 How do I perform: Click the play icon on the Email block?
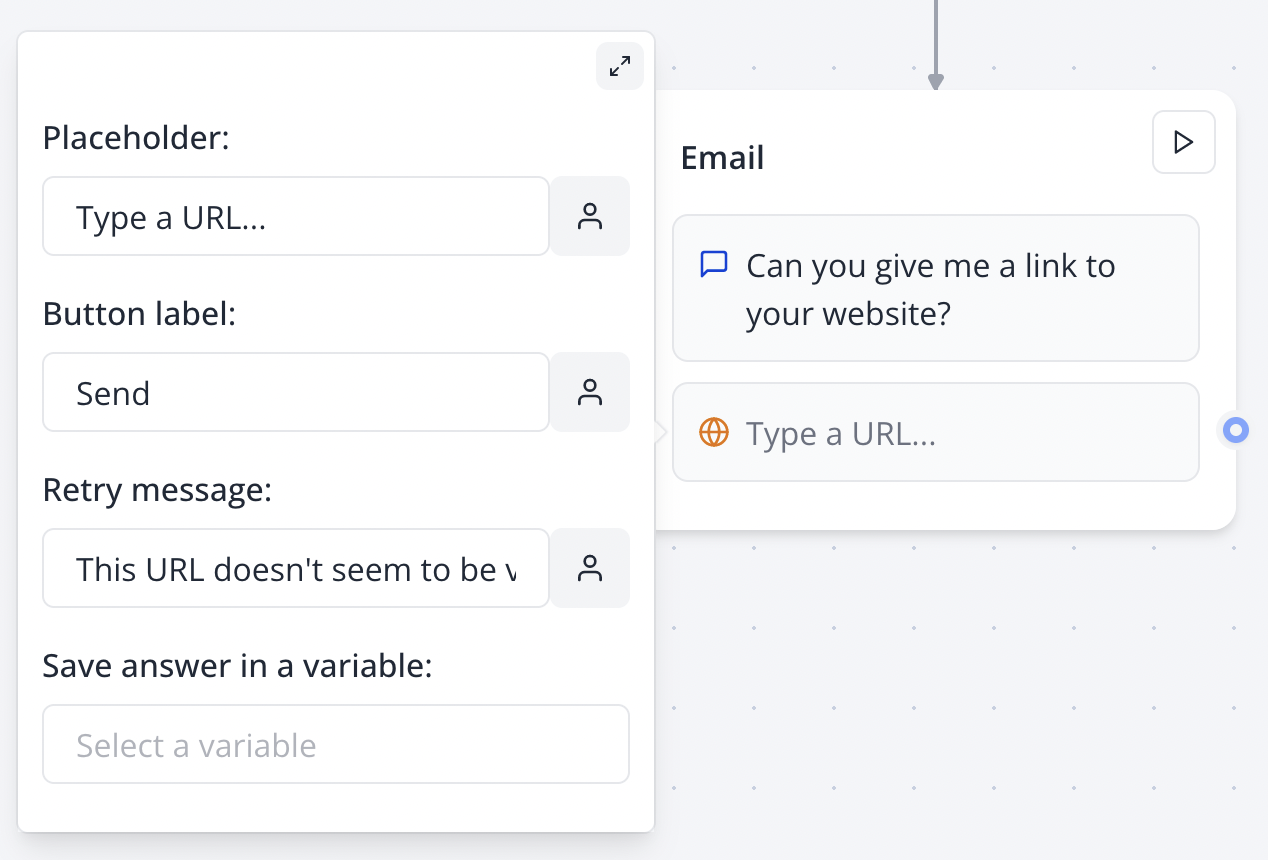[1183, 142]
